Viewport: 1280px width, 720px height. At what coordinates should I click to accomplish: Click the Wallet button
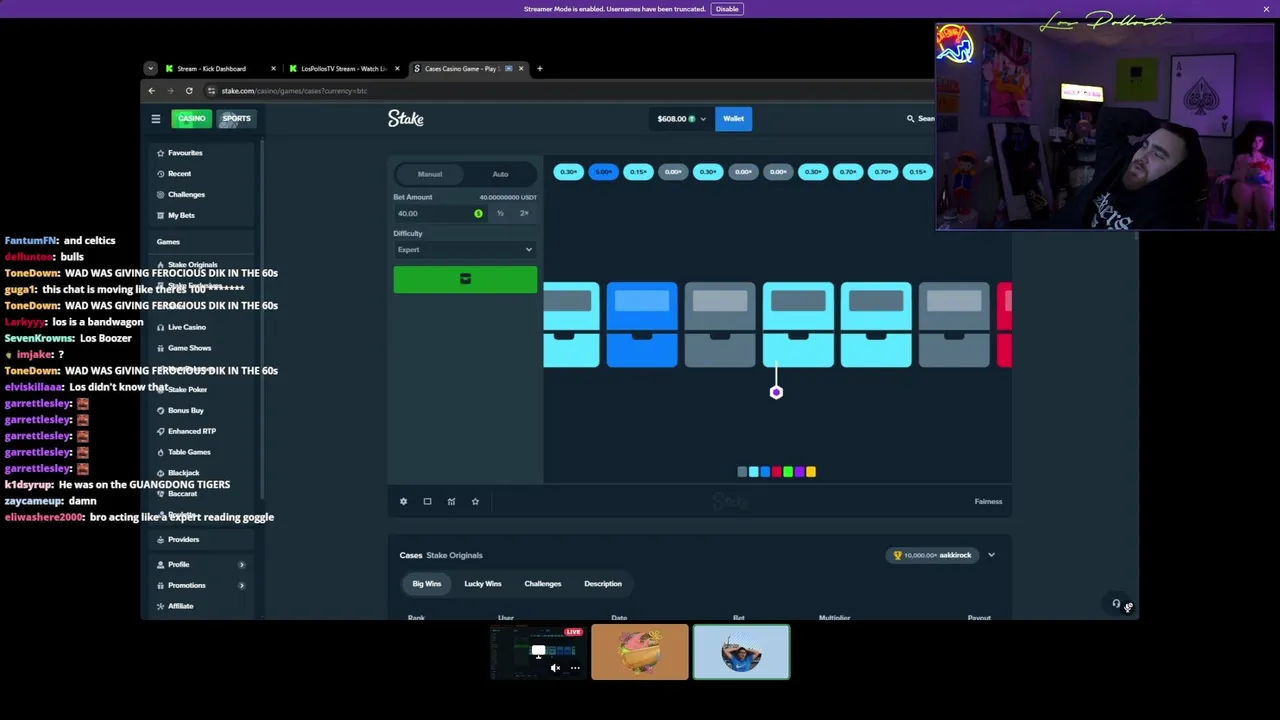733,119
